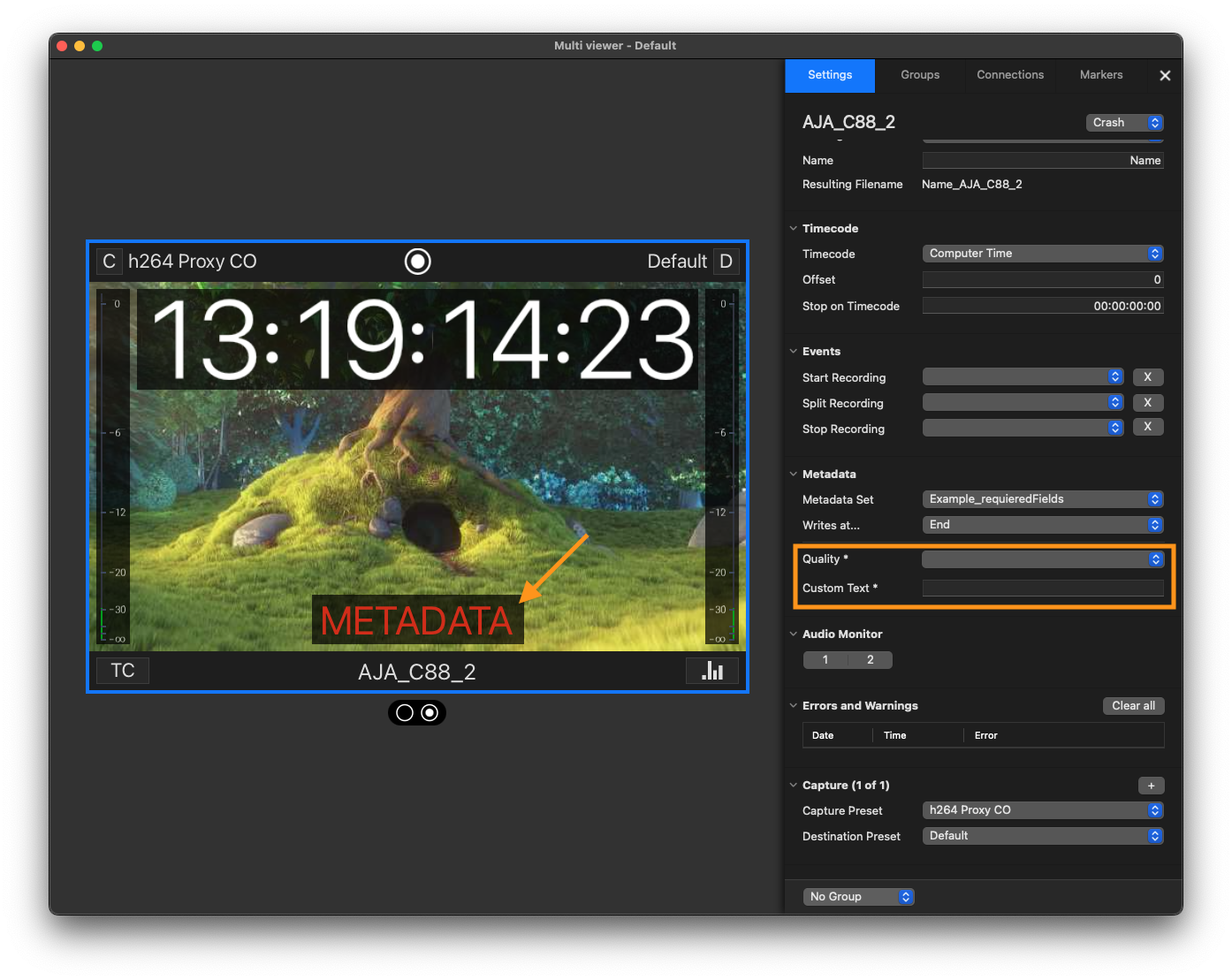This screenshot has width=1232, height=980.
Task: Select audio monitor channel 2
Action: (x=871, y=660)
